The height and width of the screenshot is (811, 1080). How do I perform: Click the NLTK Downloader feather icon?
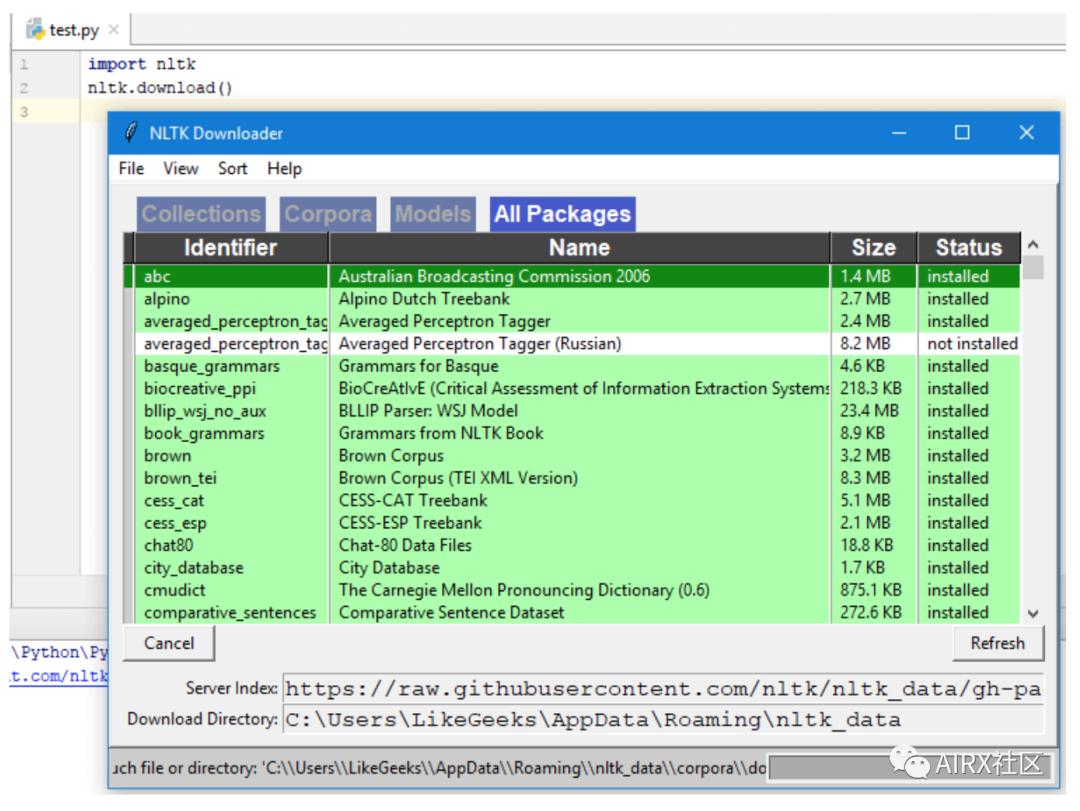130,133
